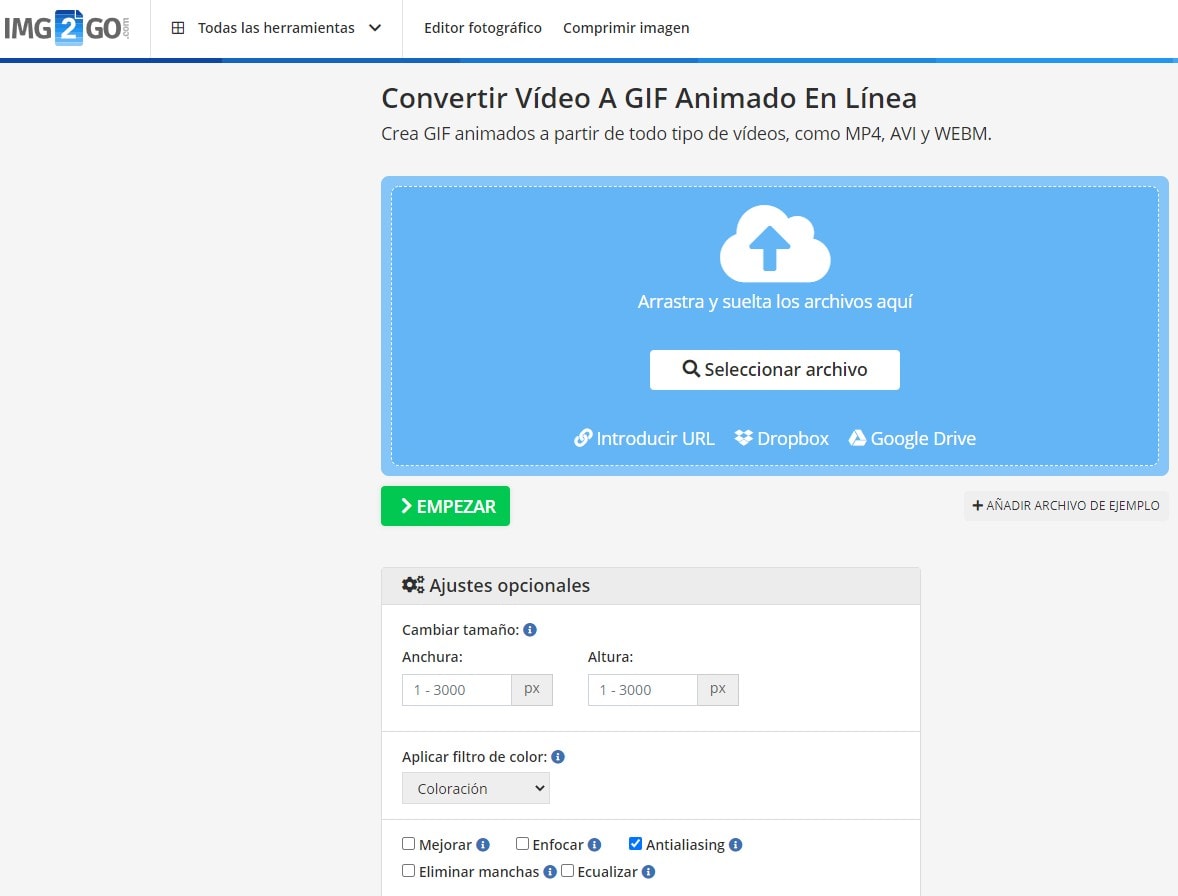Click Añadir archivo de ejemplo
The image size is (1178, 896).
pyautogui.click(x=1066, y=505)
